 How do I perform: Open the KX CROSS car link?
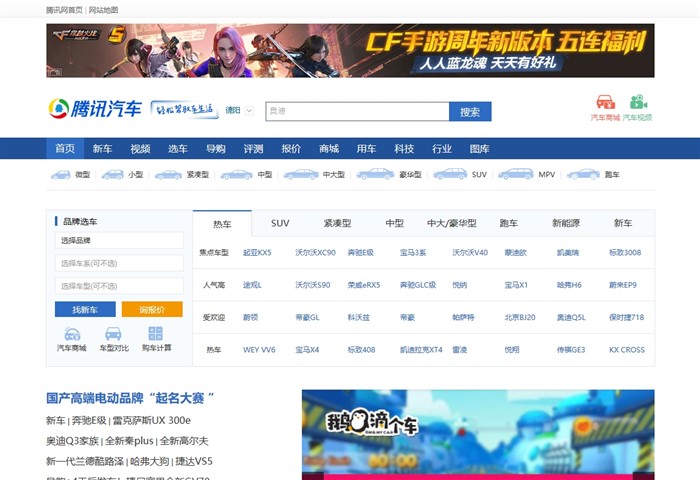coord(627,350)
